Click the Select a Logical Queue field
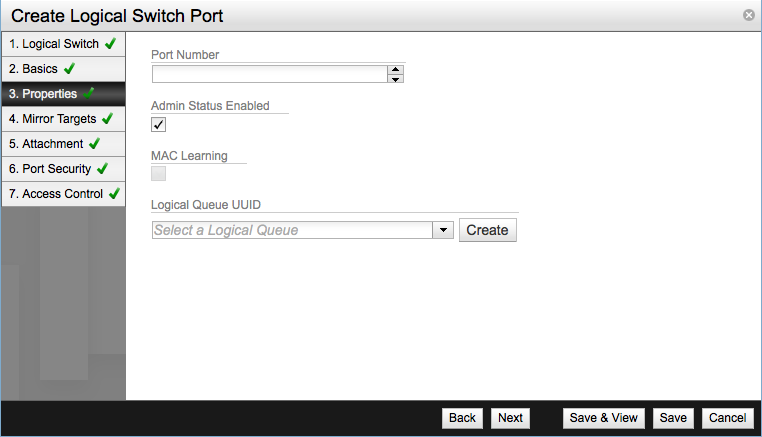Viewport: 762px width, 437px height. coord(292,230)
